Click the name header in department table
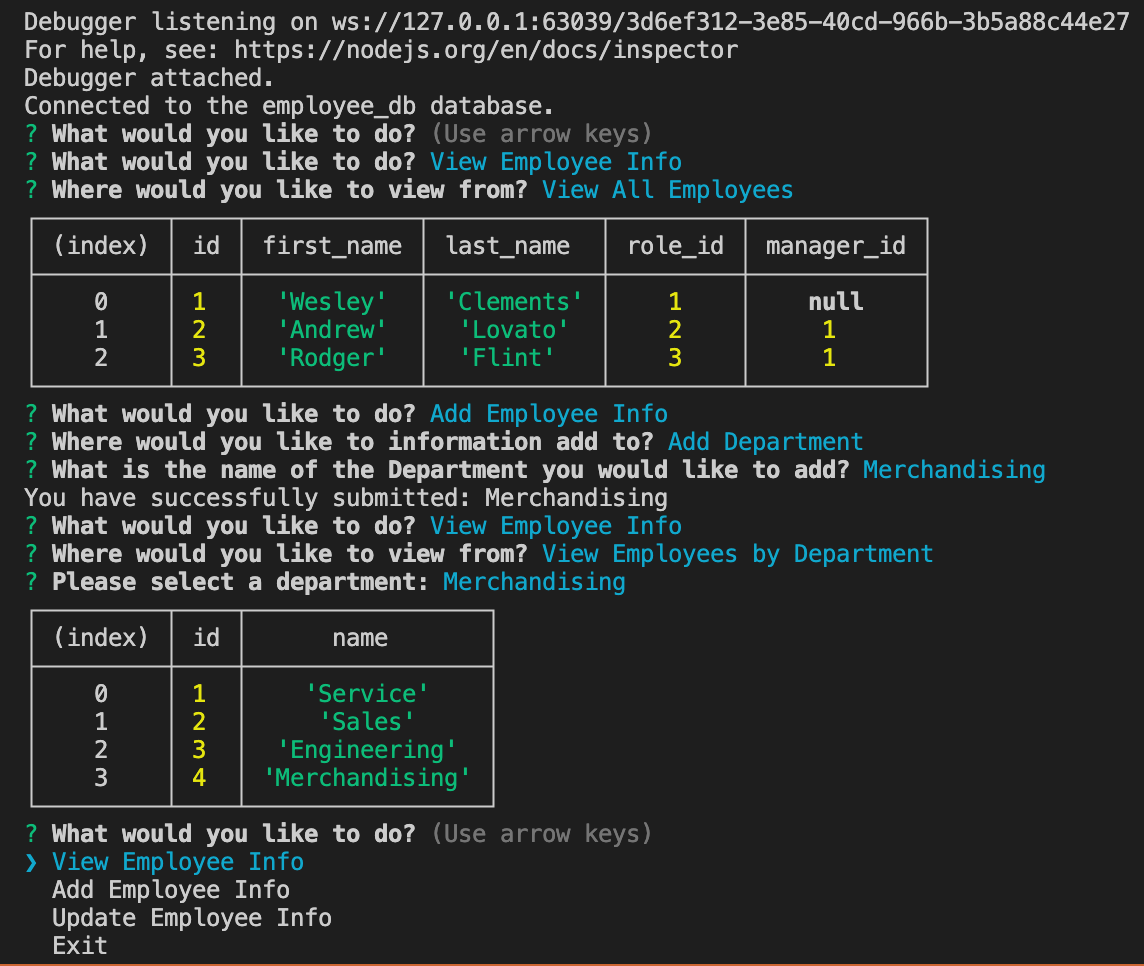Viewport: 1144px width, 966px height. click(360, 638)
